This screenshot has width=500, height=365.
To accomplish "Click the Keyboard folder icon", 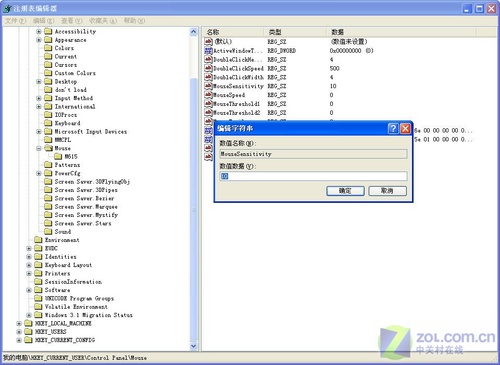I will tap(48, 123).
